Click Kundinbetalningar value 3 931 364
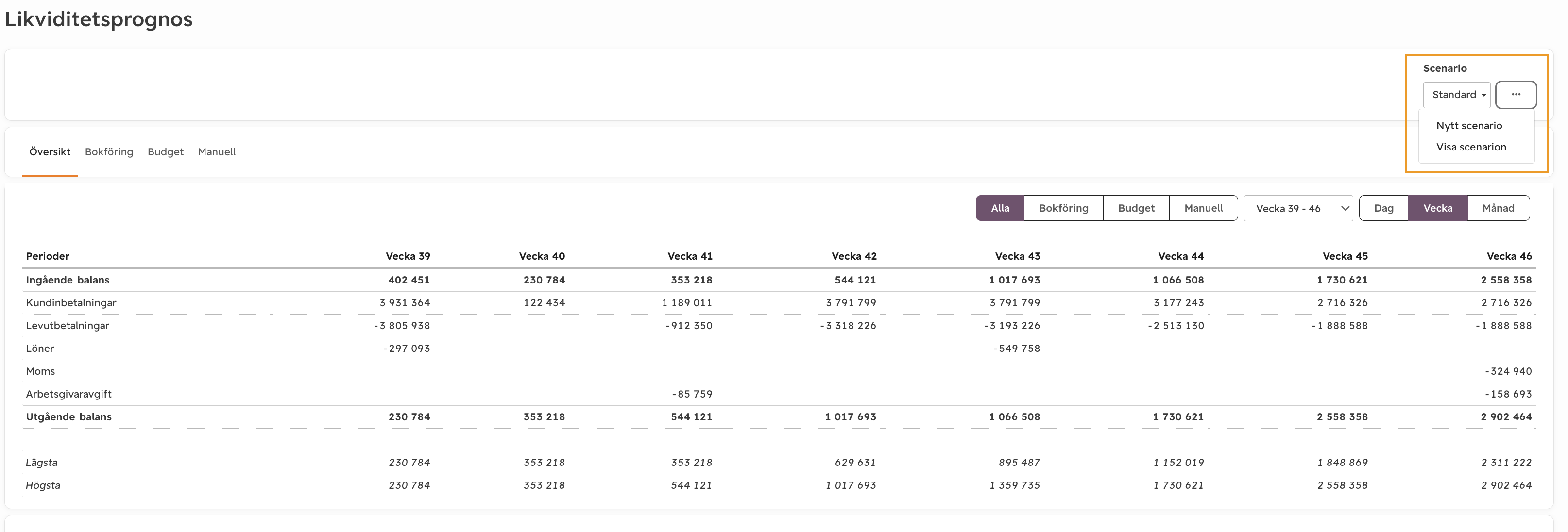The image size is (1568, 532). (405, 303)
